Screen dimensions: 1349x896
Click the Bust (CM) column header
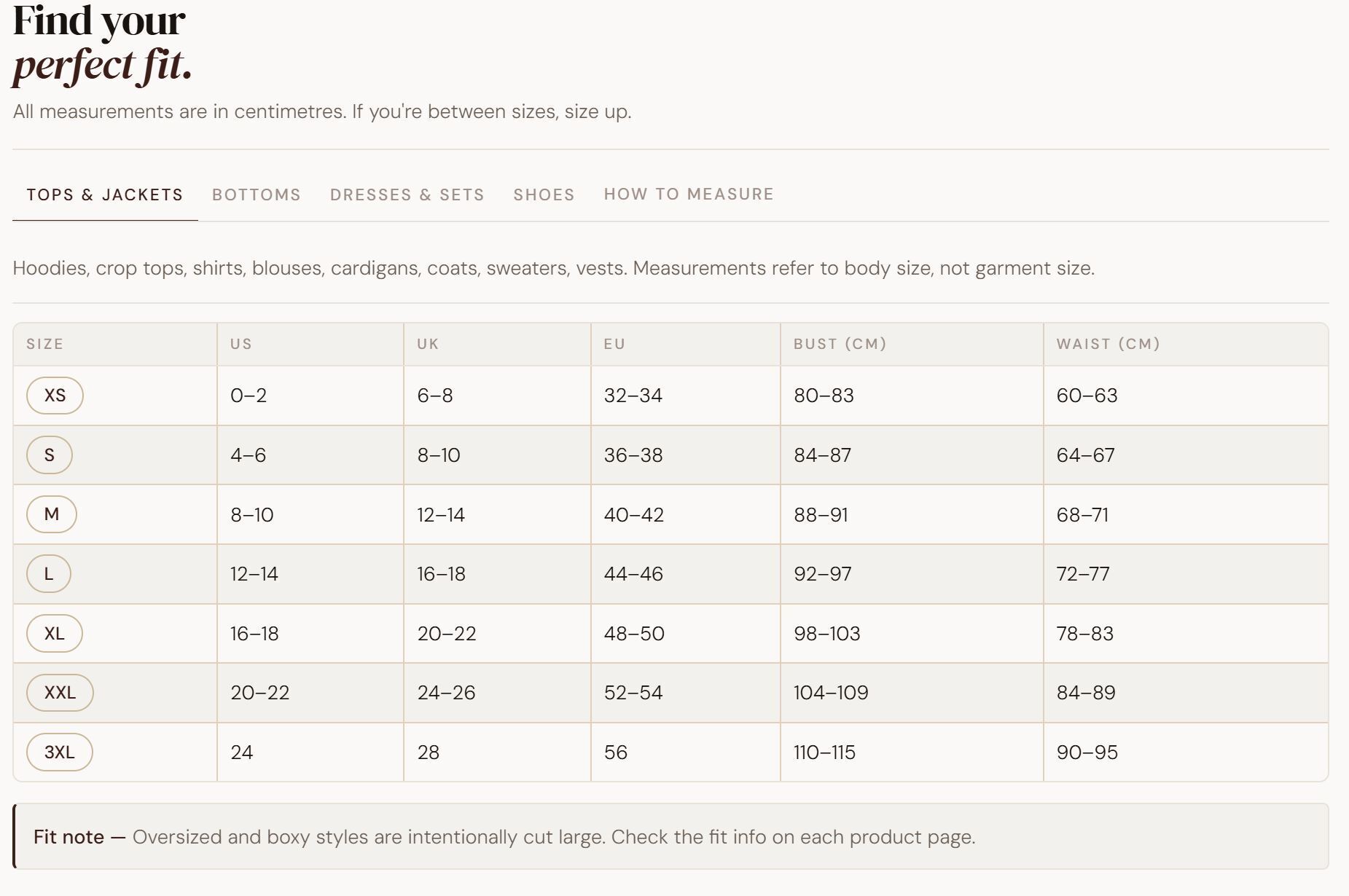[840, 344]
